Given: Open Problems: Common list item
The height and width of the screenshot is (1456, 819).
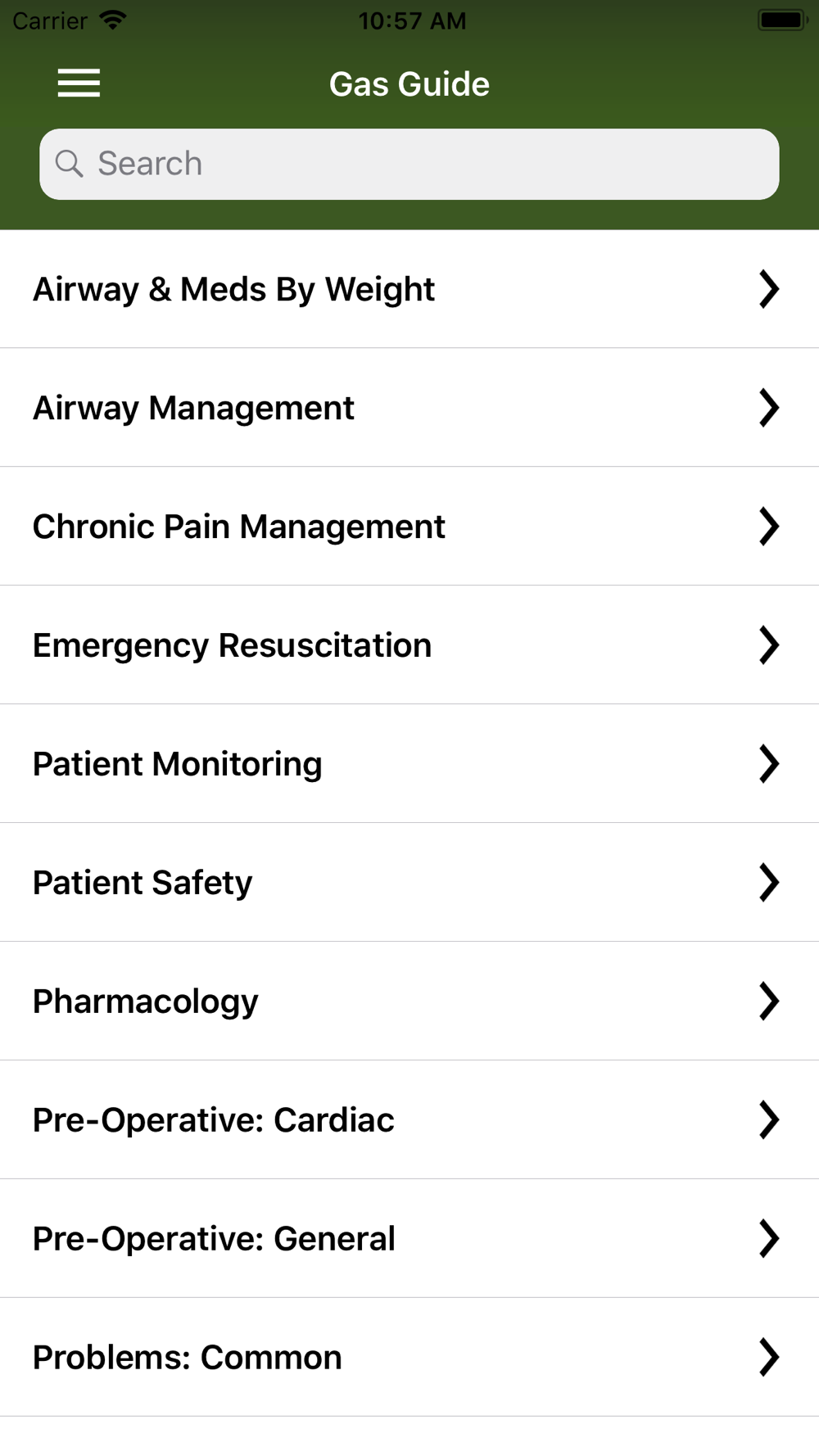Looking at the screenshot, I should 188,1358.
